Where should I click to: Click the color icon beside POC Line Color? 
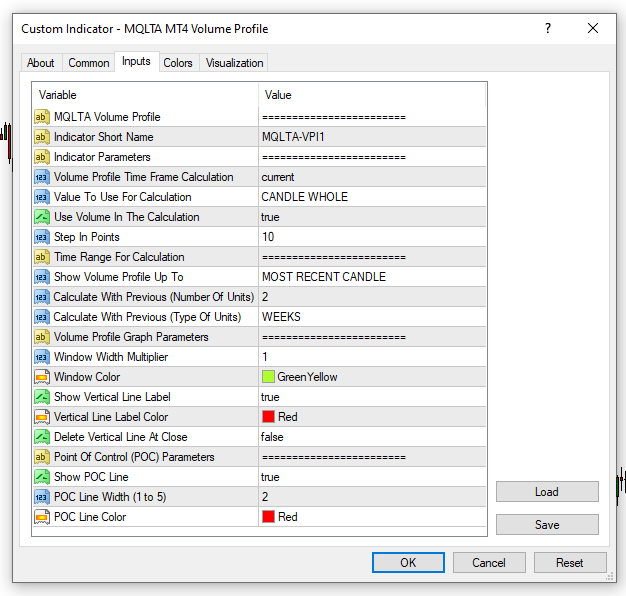42,517
